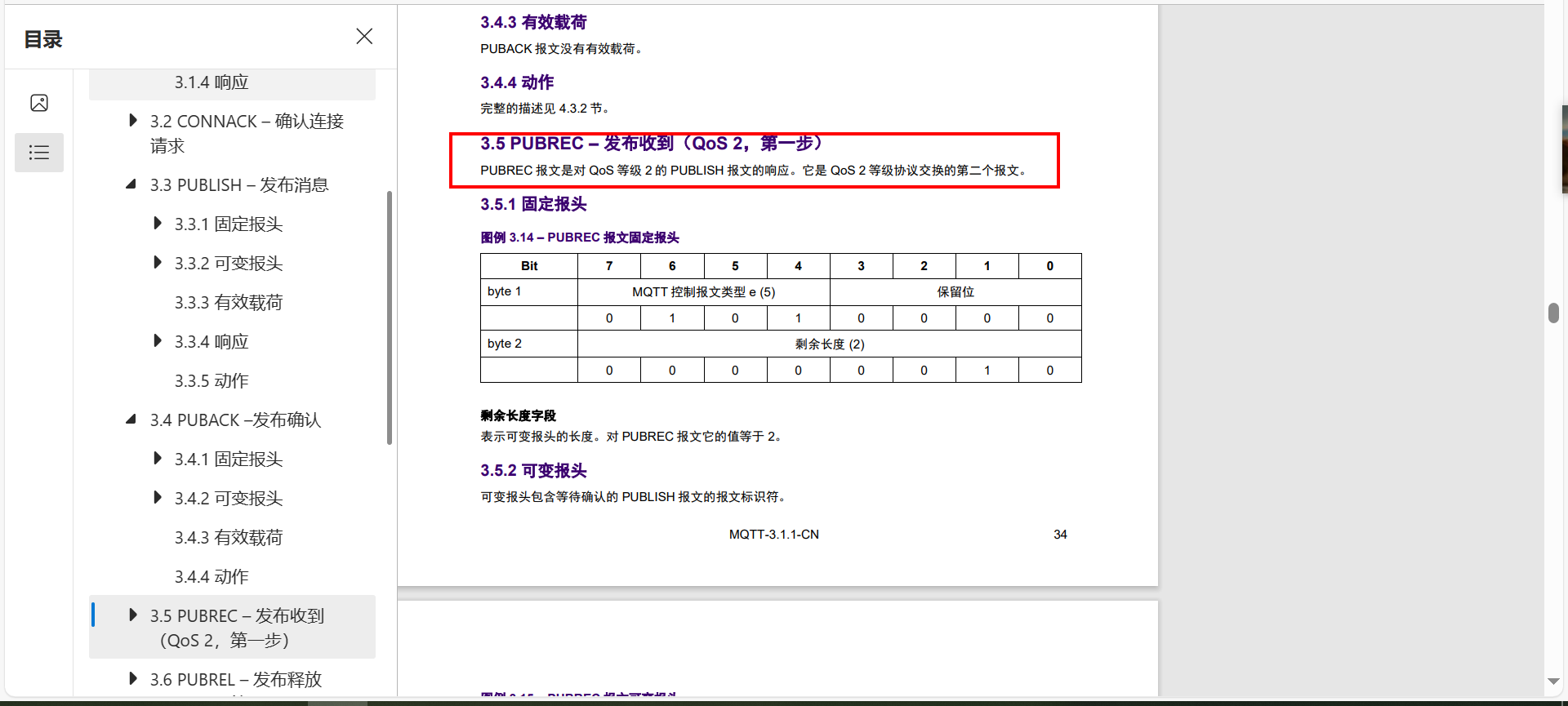The height and width of the screenshot is (706, 1568).
Task: Click the byte 2 table cell
Action: point(529,344)
